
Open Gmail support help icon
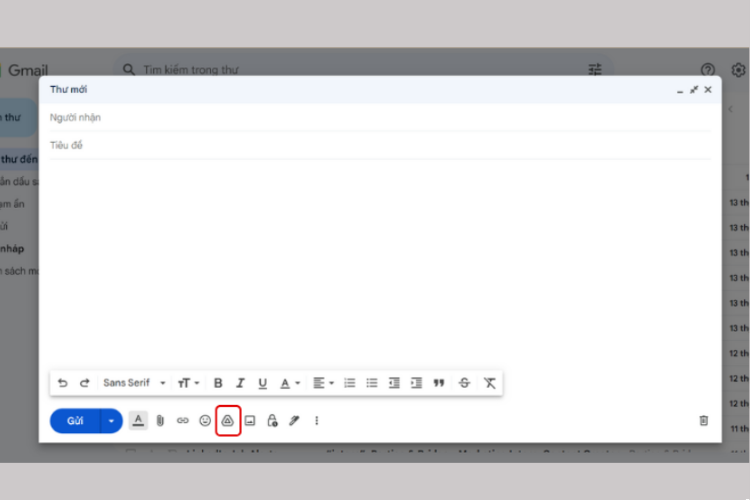[707, 70]
